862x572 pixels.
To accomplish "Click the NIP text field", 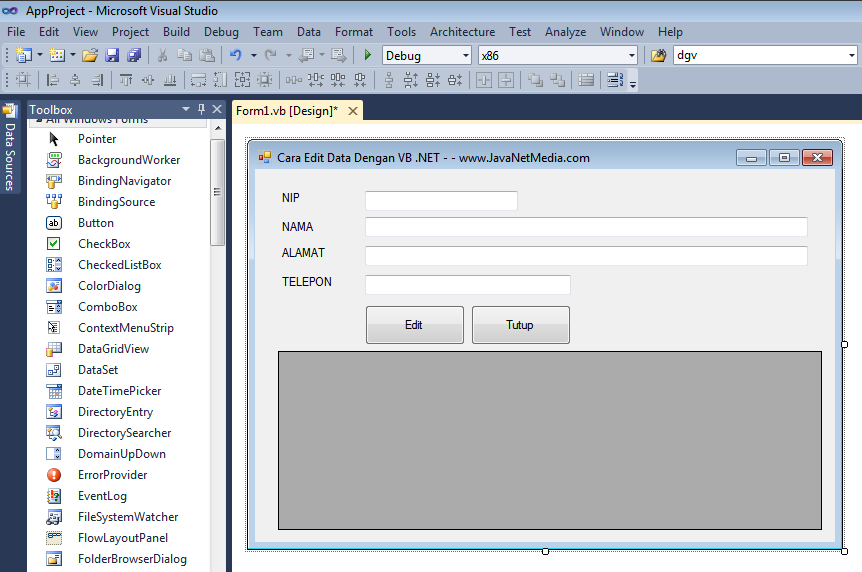I will (441, 201).
